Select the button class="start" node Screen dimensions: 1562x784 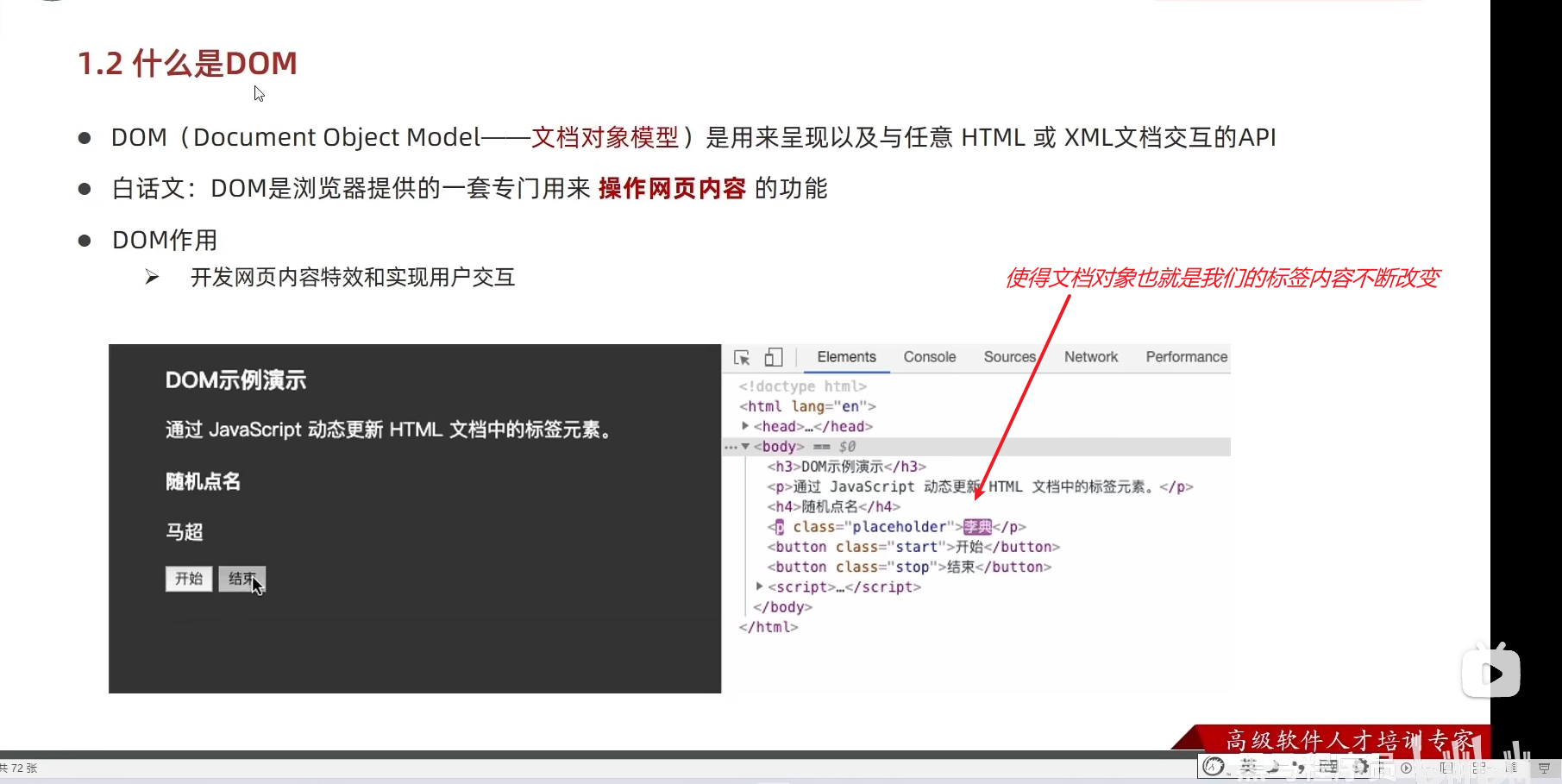tap(913, 547)
